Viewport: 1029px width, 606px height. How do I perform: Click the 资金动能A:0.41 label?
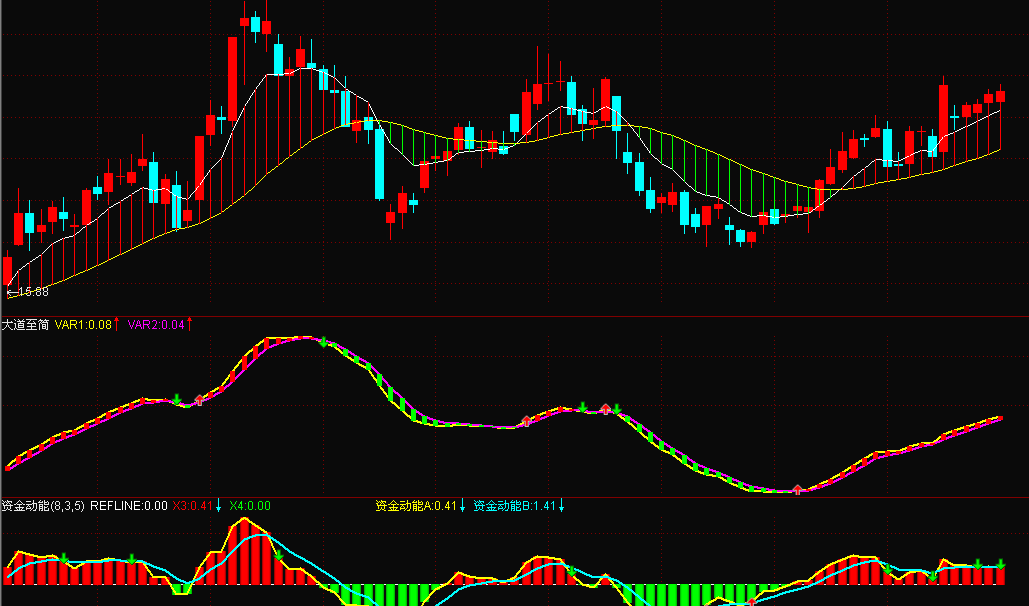pos(416,506)
